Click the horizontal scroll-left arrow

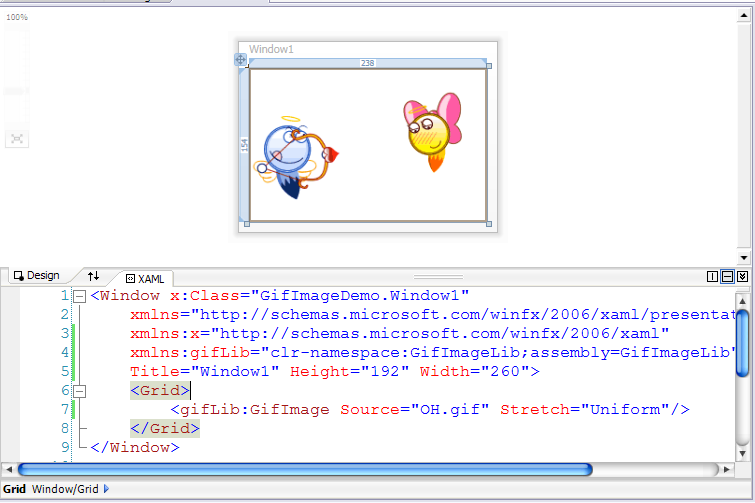pos(9,469)
